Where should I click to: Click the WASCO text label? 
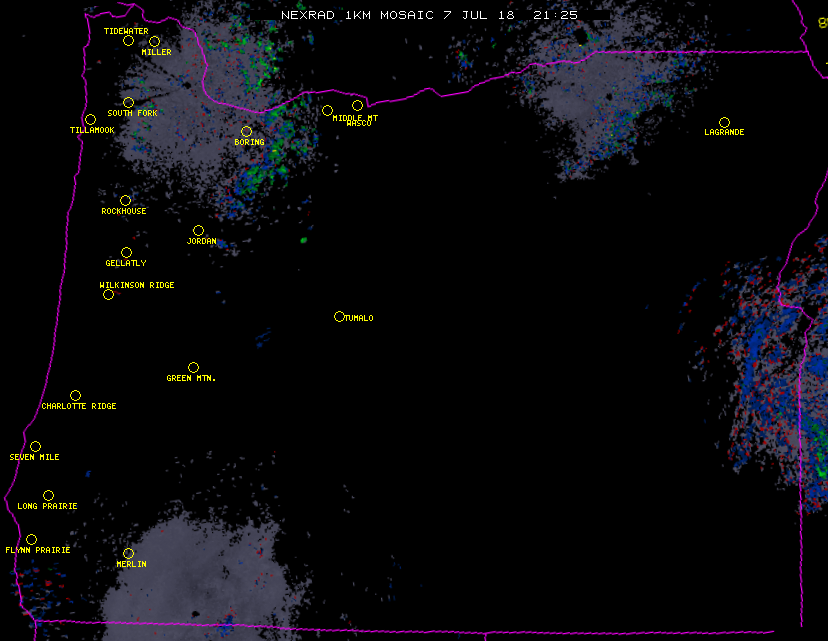[358, 124]
